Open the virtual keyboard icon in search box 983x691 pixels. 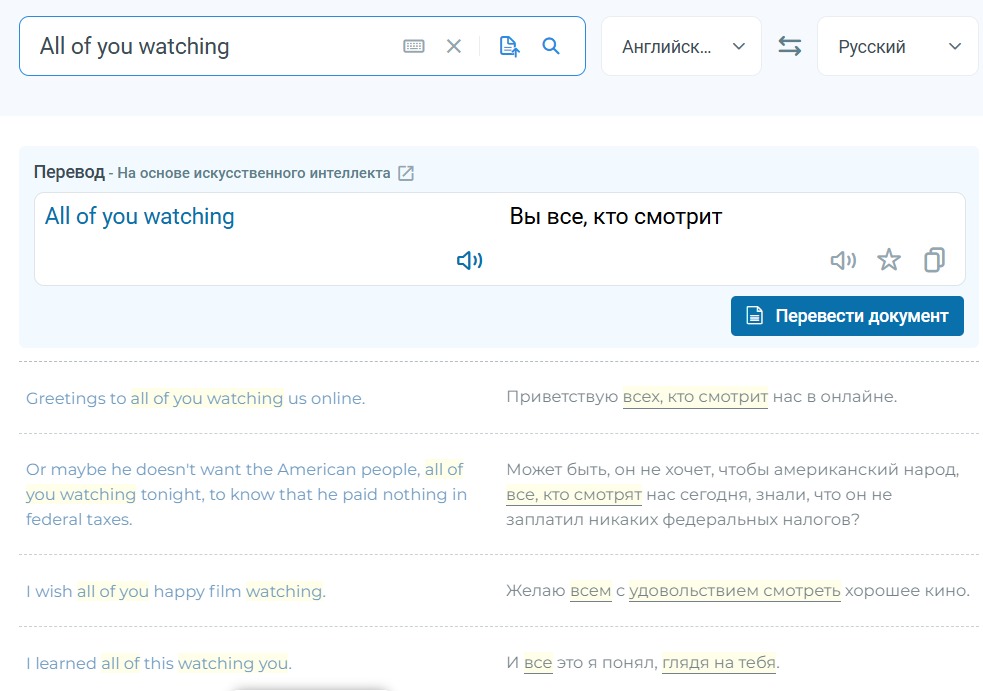(414, 46)
